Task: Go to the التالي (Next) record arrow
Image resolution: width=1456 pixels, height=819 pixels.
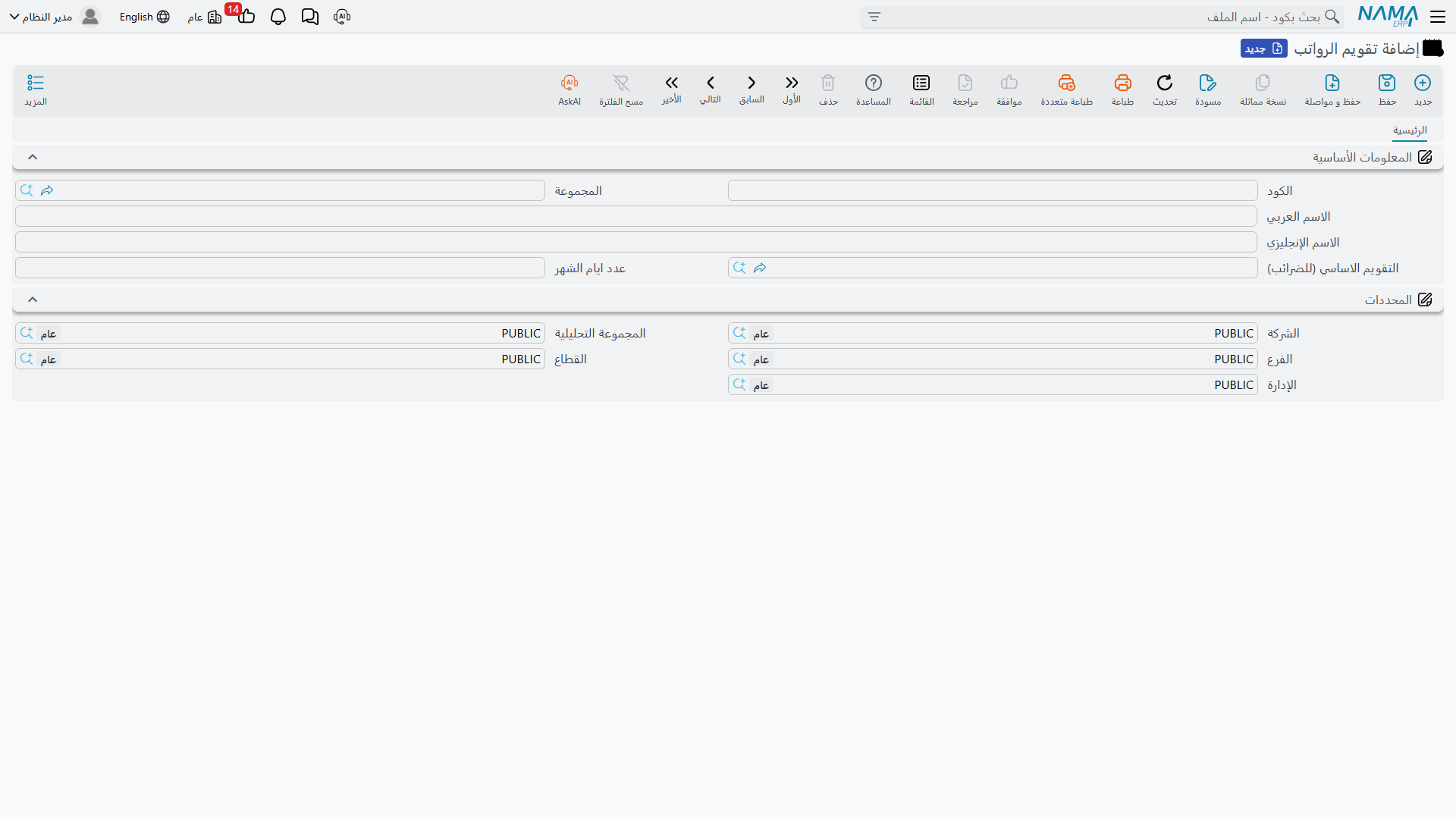Action: pos(711,83)
